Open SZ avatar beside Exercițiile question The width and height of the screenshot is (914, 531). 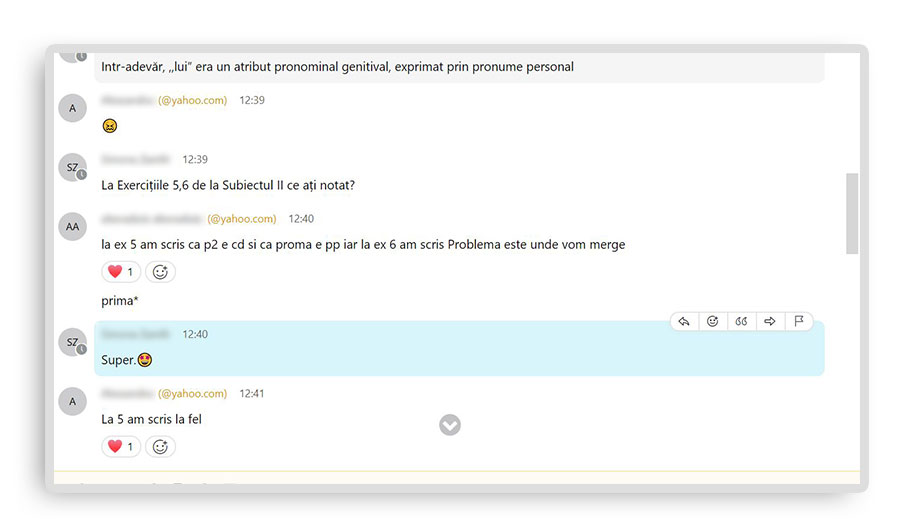pos(72,167)
